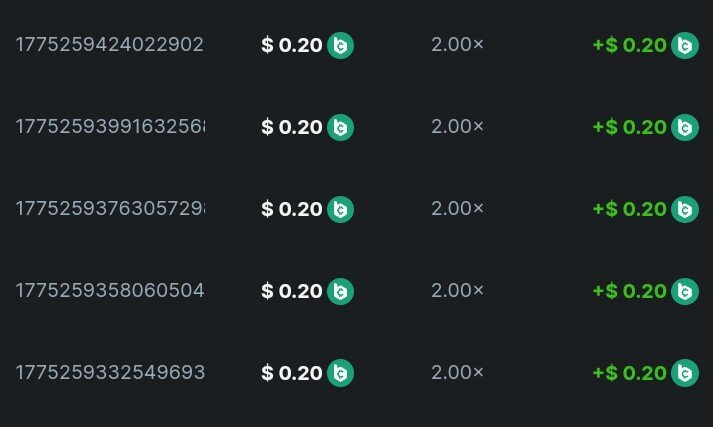Click the $ 0.20 bet amount in row 1775259358060504
The width and height of the screenshot is (713, 427).
point(292,291)
